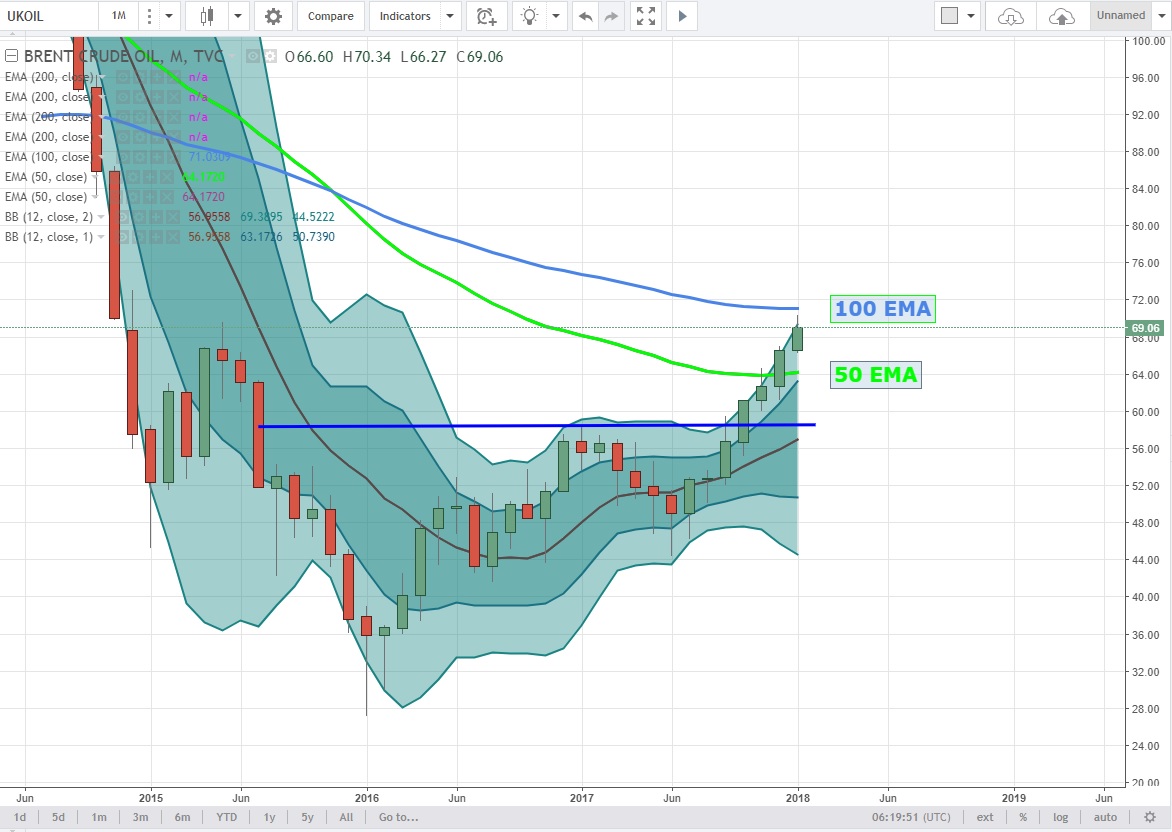1172x832 pixels.
Task: Click the Compare button
Action: pos(330,16)
